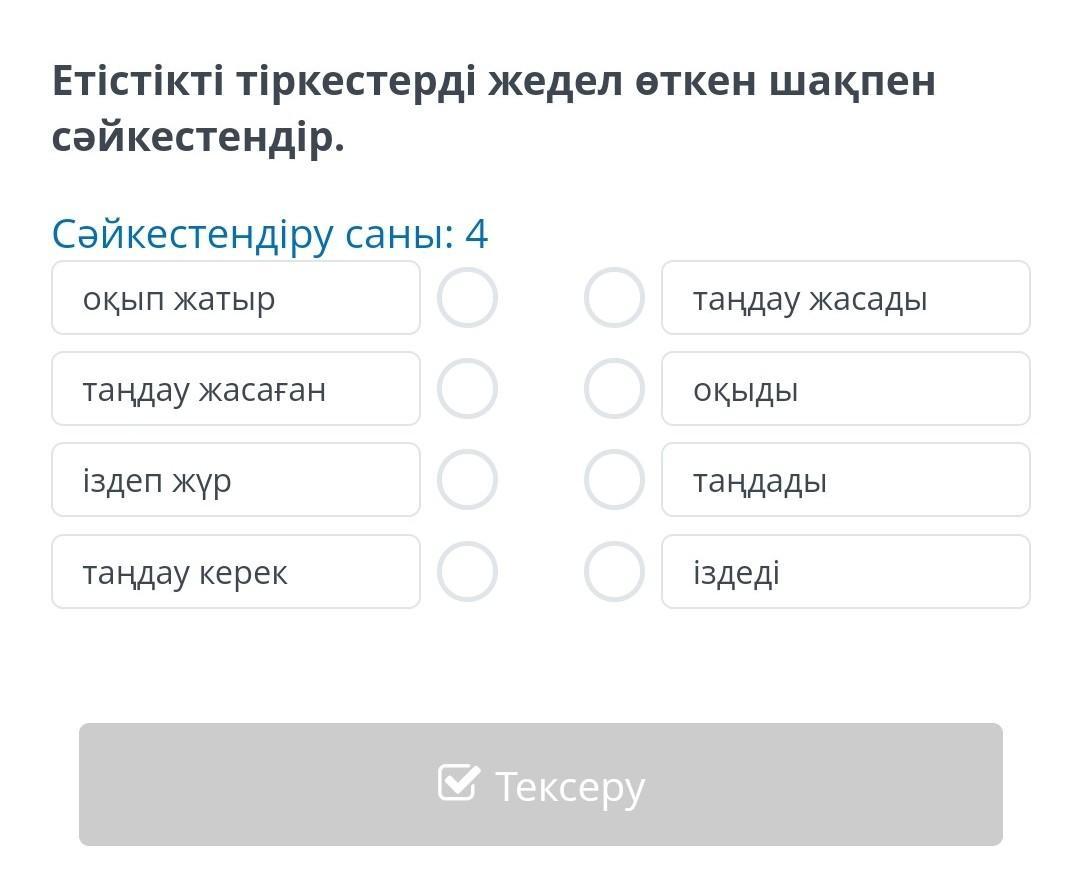Click the Сәйкестендіру саны: 4 label

click(270, 234)
